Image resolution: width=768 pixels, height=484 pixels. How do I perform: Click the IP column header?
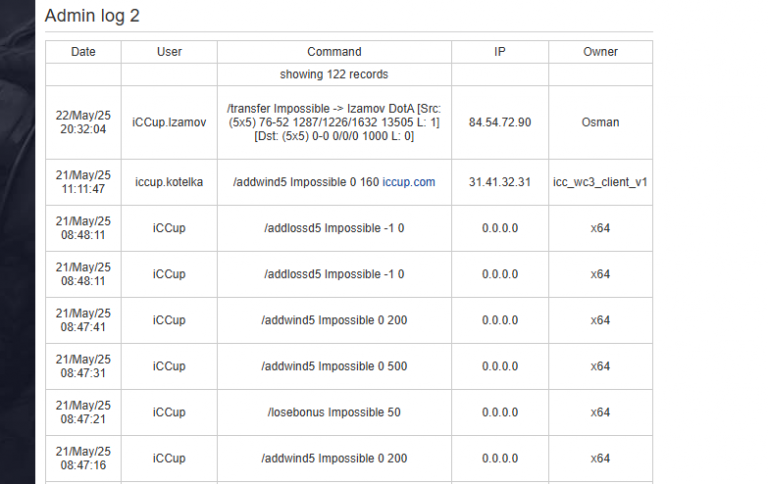click(500, 52)
